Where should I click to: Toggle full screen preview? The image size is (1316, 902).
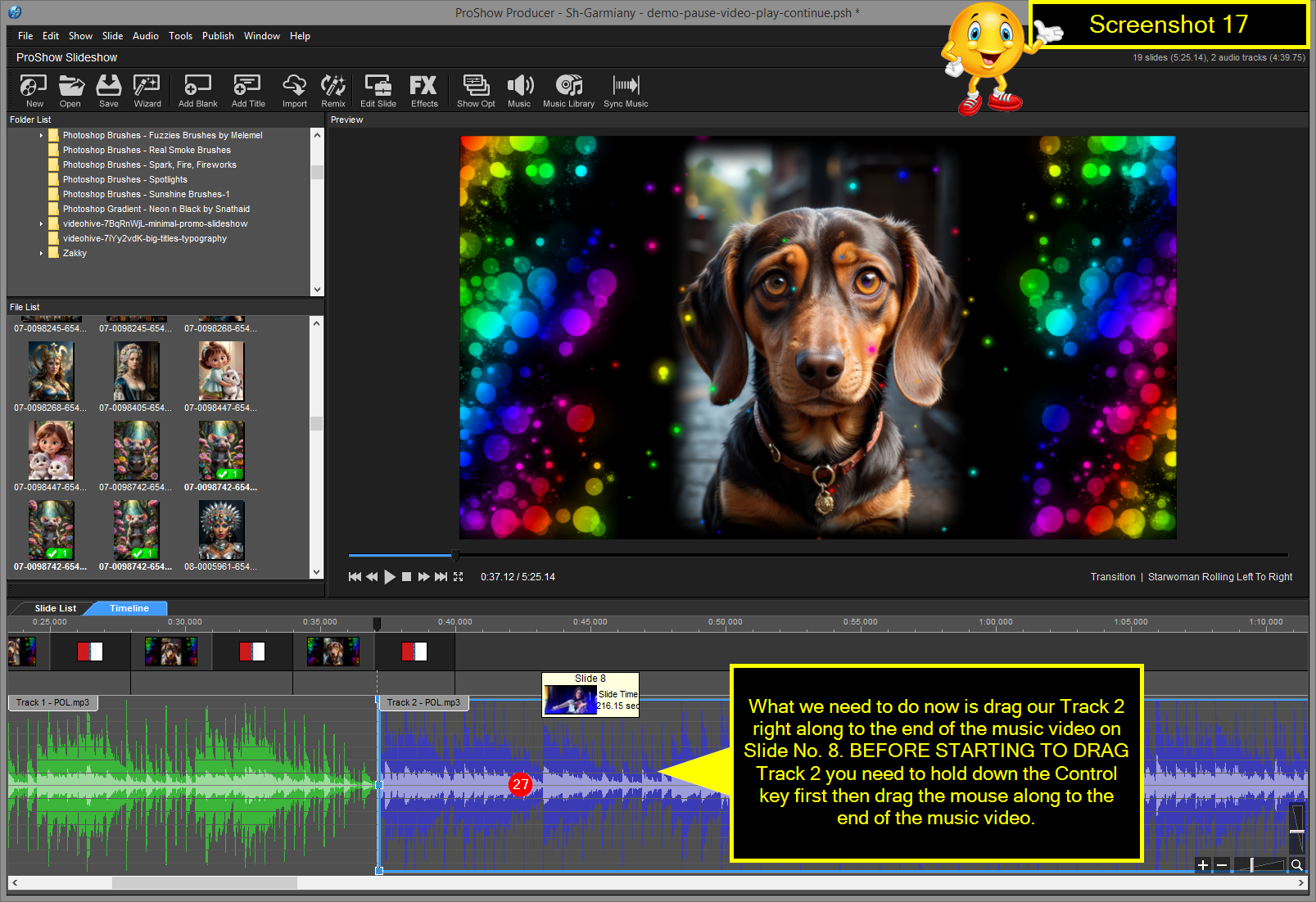(x=459, y=577)
